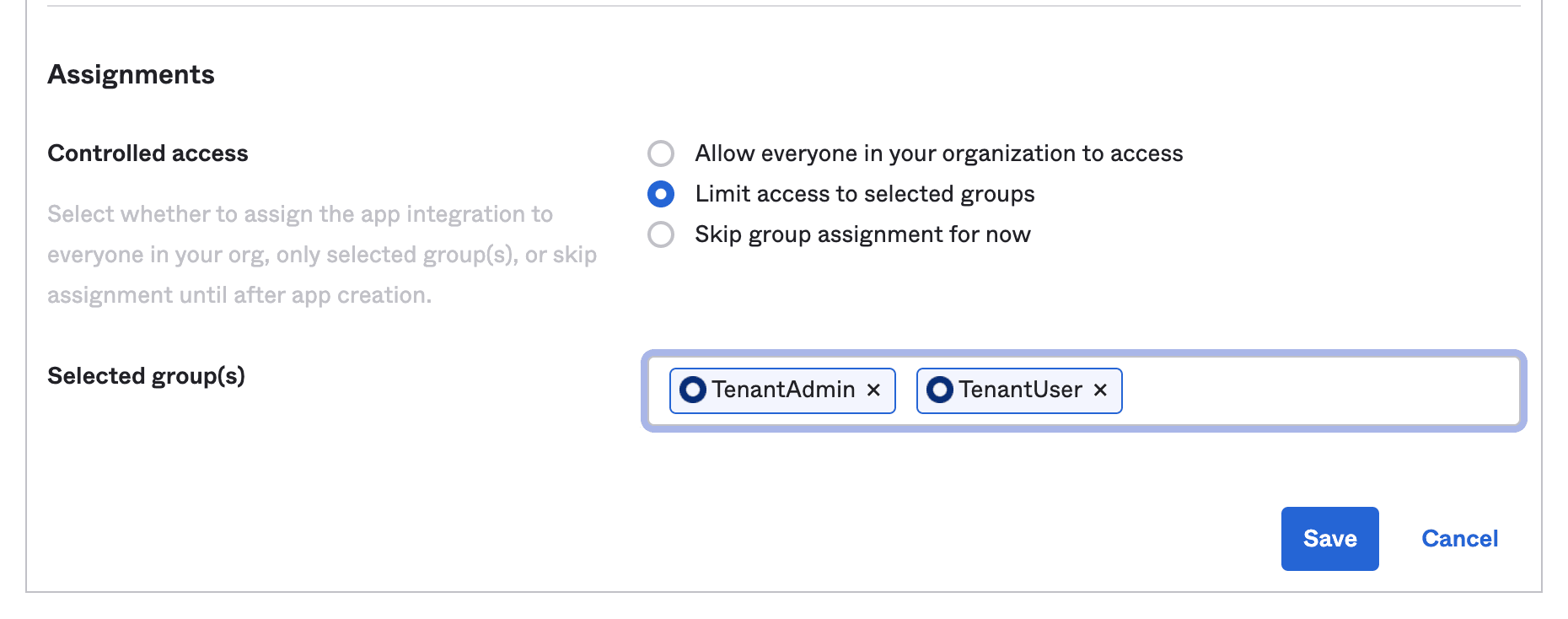Click the Controlled access field label
Viewport: 1568px width, 619px height.
[x=148, y=153]
